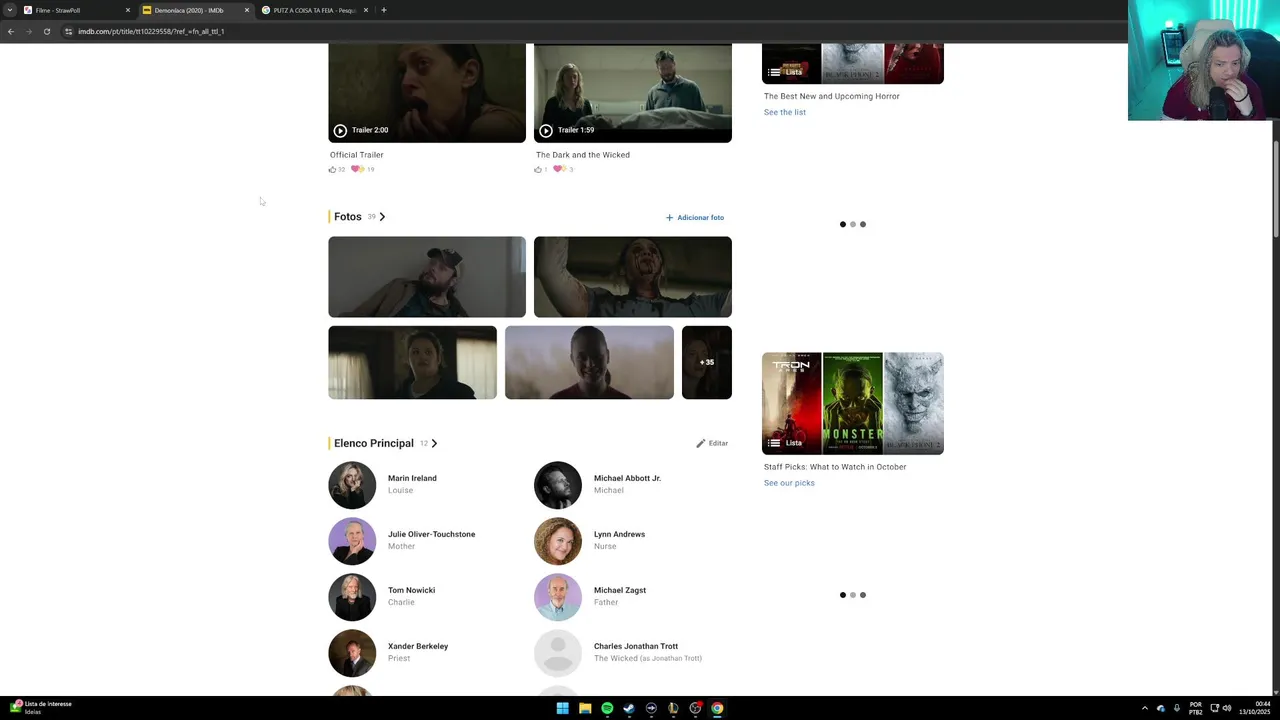
Task: Open the +35 more photos tile
Action: pos(706,362)
